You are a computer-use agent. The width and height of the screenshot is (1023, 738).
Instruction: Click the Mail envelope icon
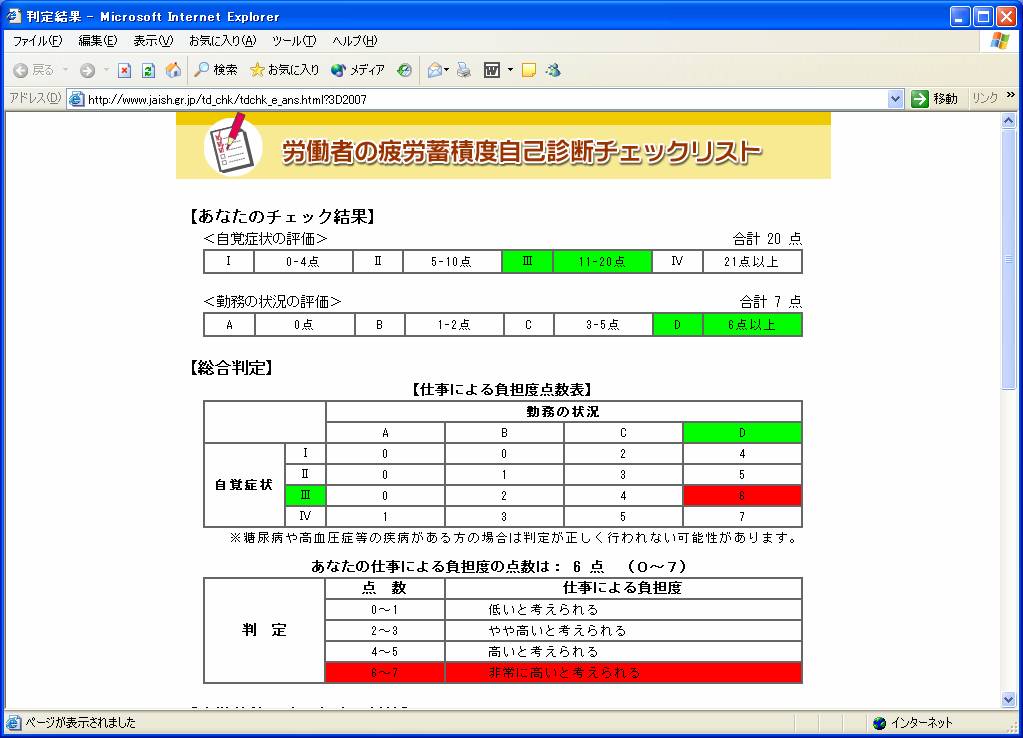pyautogui.click(x=435, y=70)
